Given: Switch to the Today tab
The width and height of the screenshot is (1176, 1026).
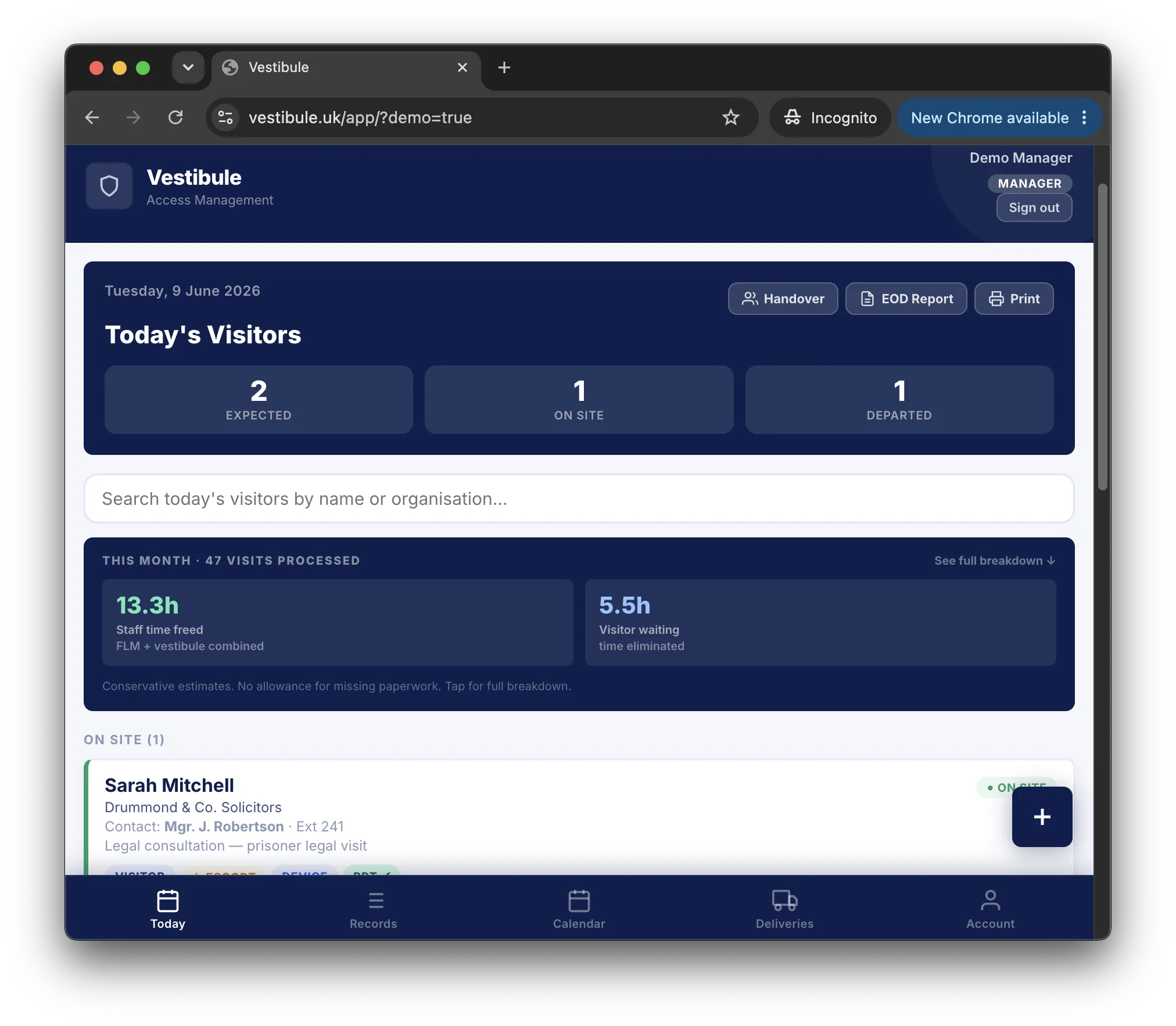Looking at the screenshot, I should (x=168, y=910).
